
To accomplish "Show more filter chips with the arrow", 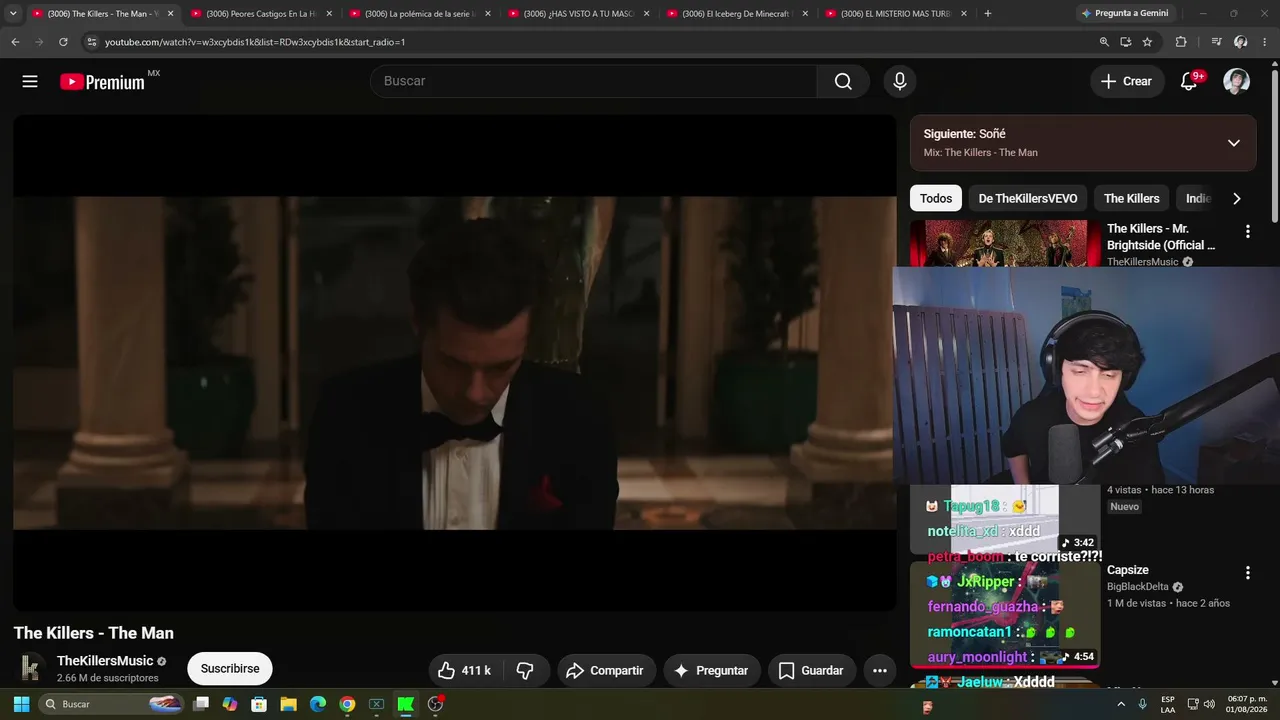I will 1237,198.
